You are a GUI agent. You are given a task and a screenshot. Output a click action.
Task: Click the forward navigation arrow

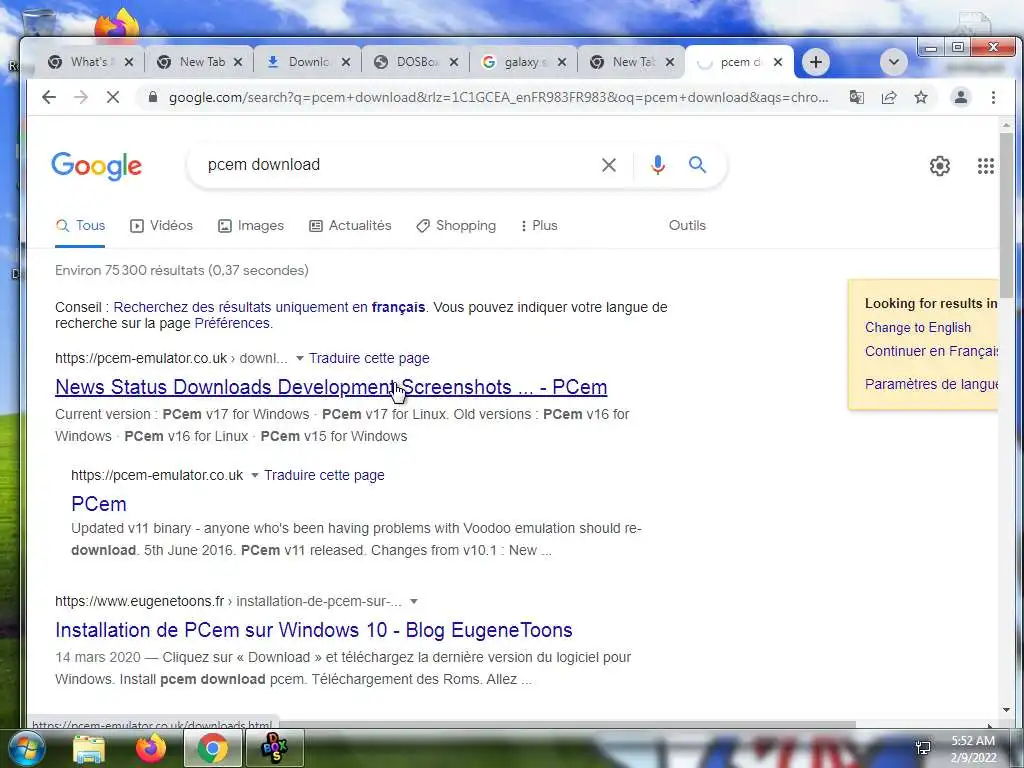coord(81,97)
